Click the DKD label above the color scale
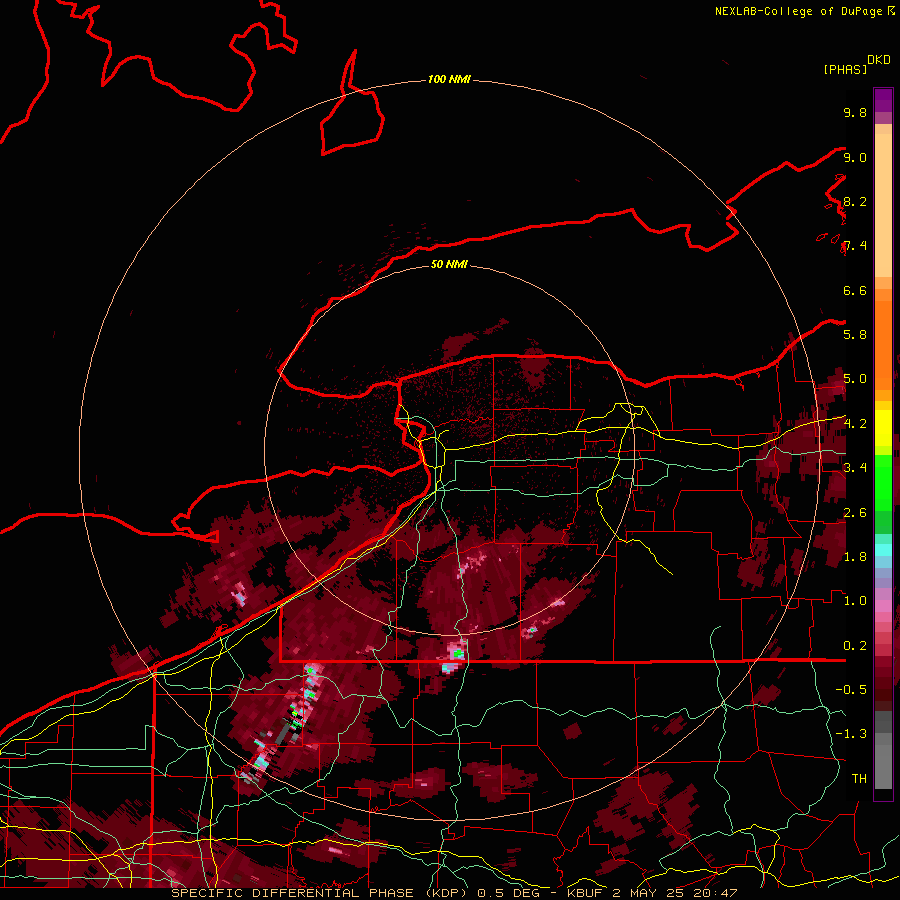This screenshot has height=900, width=900. click(879, 60)
